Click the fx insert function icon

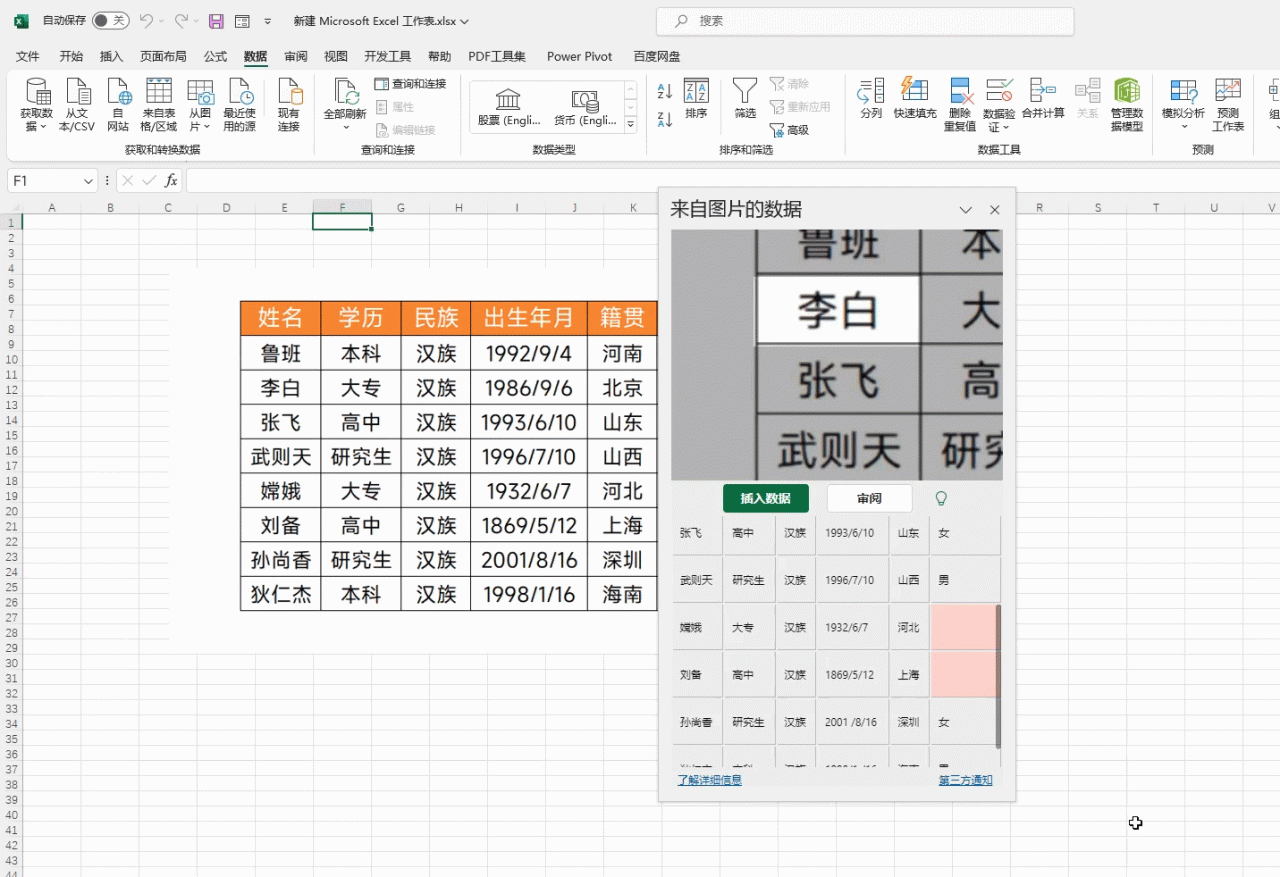171,181
